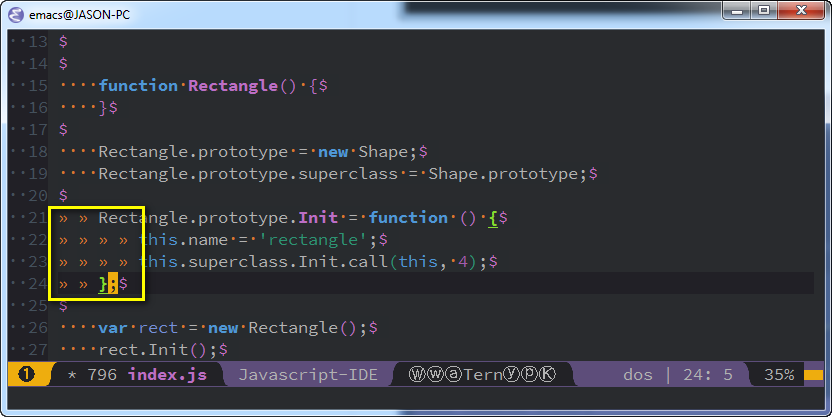Screen dimensions: 832x417
Task: Click the circled K minor-mode icon
Action: point(548,375)
